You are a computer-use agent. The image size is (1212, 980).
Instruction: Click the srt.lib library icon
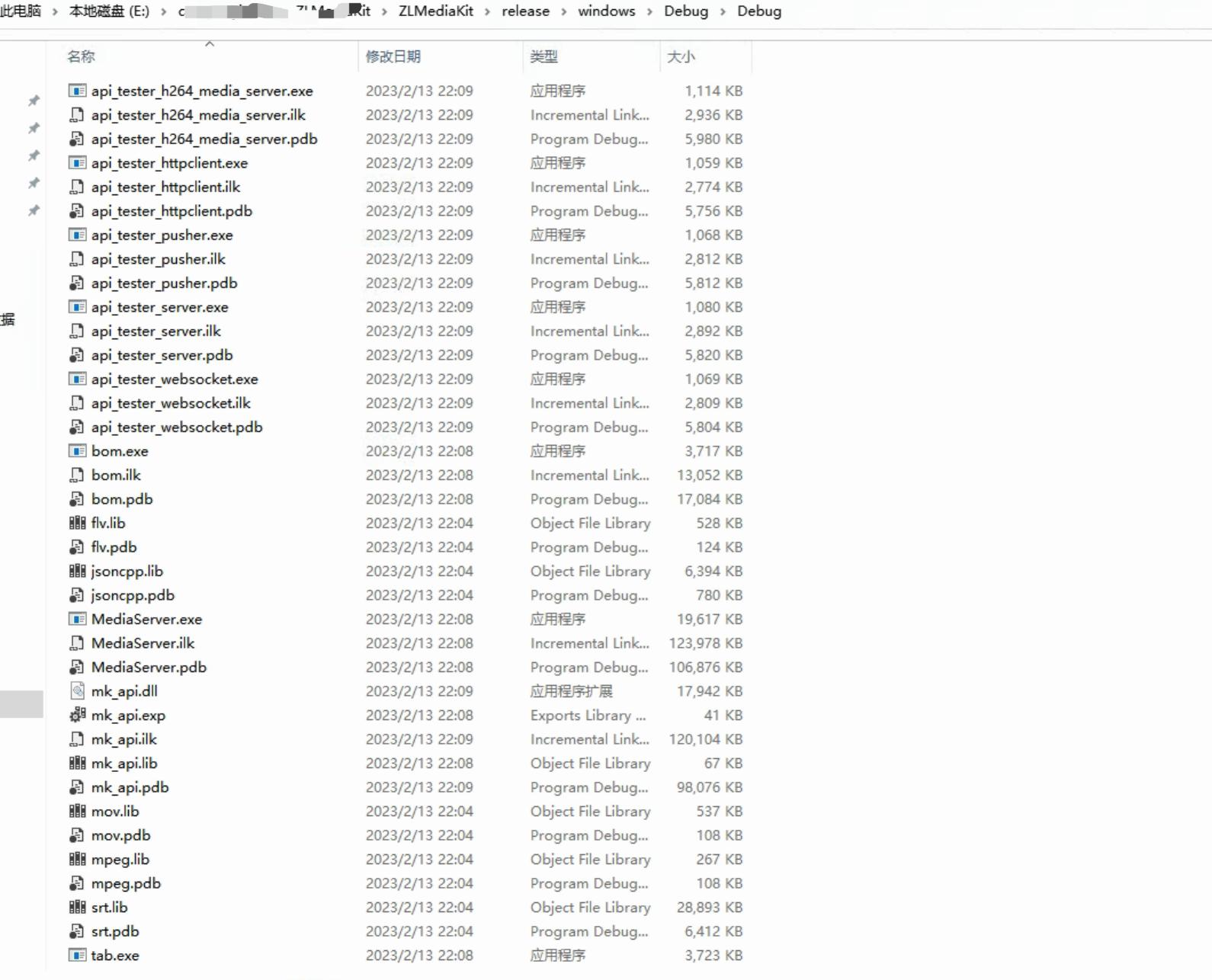(77, 907)
